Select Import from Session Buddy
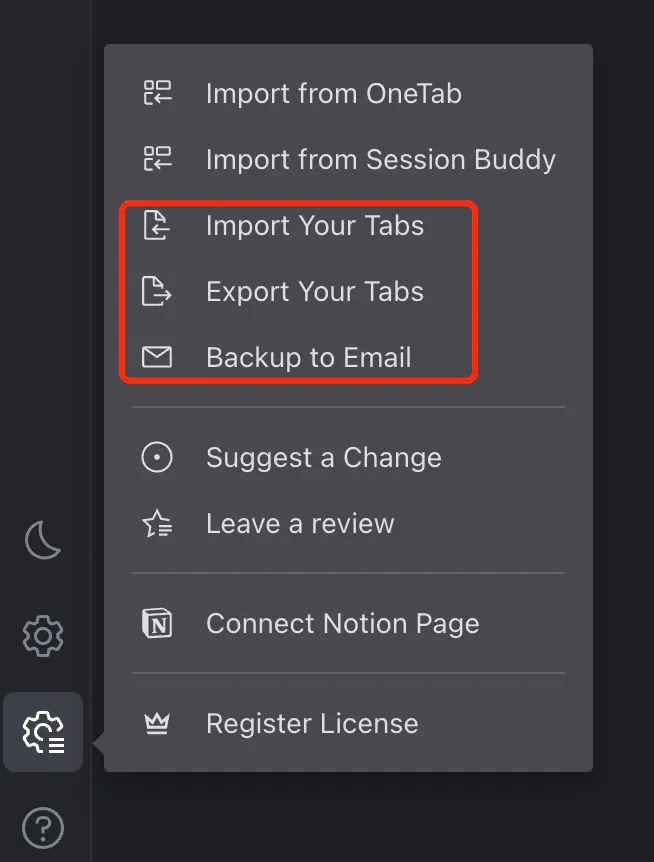 click(x=380, y=159)
